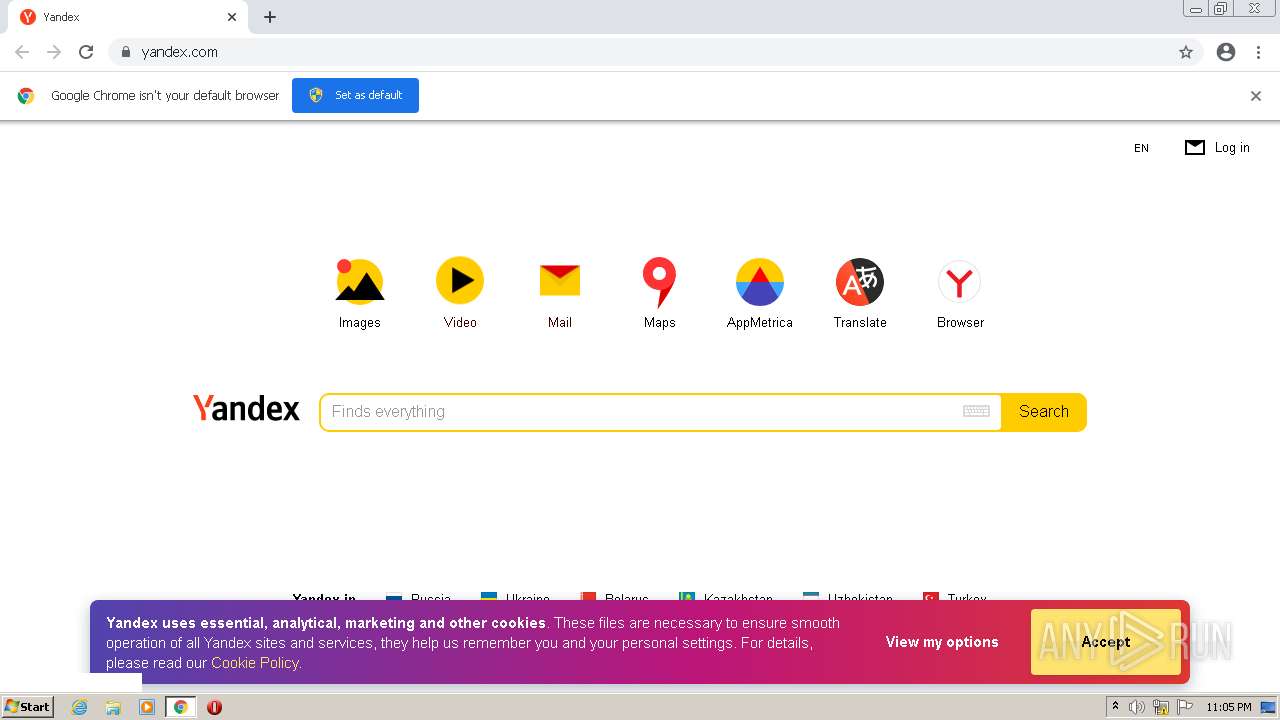
Task: Go back to previous page
Action: [22, 52]
